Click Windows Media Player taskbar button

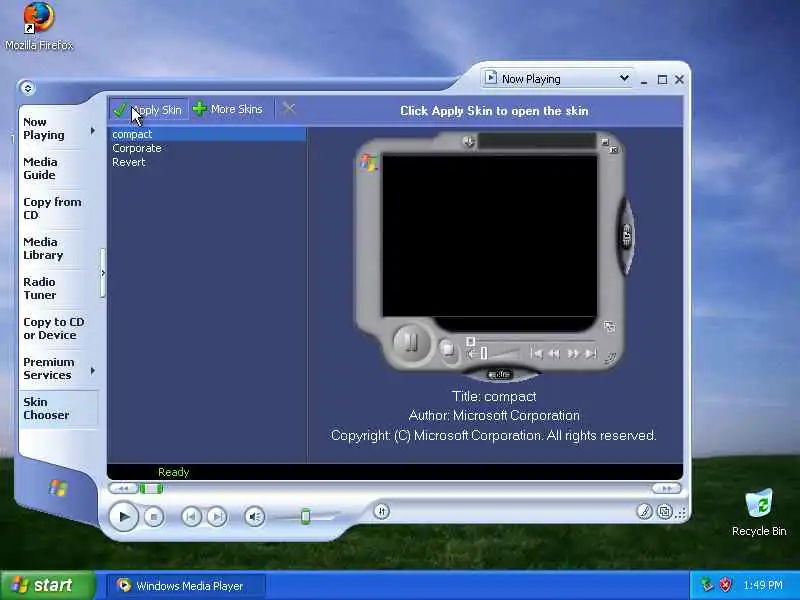[x=186, y=585]
